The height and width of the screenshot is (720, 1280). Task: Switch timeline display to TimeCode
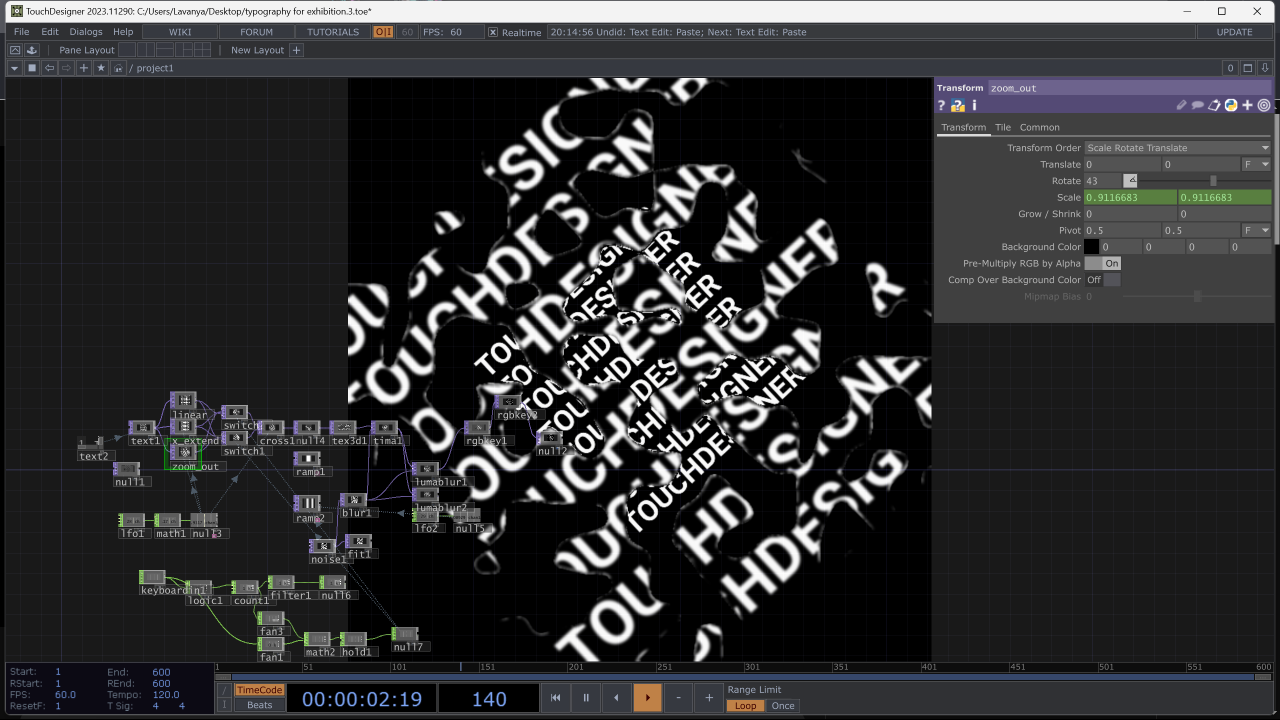(x=259, y=690)
